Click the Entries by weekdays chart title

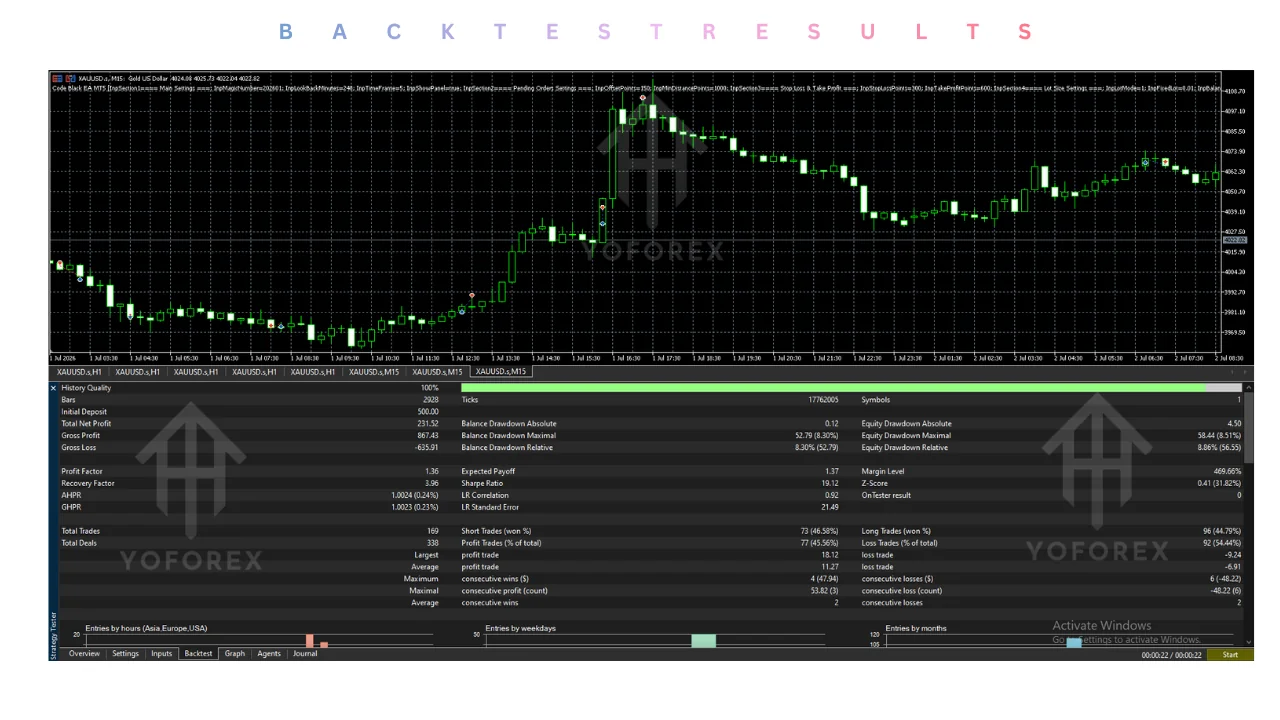click(x=520, y=628)
